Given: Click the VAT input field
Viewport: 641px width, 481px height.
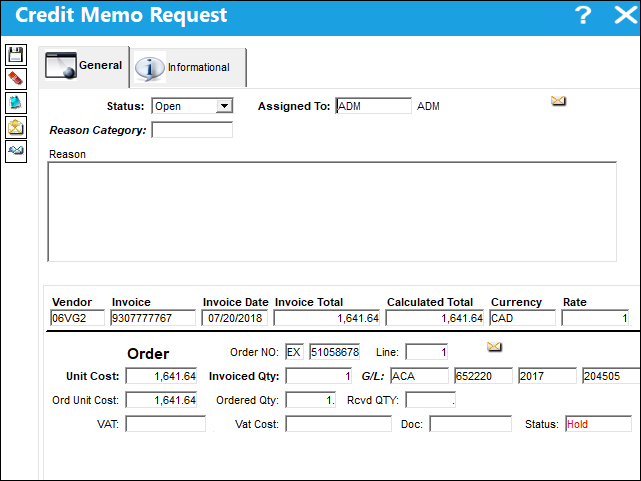Looking at the screenshot, I should point(166,424).
